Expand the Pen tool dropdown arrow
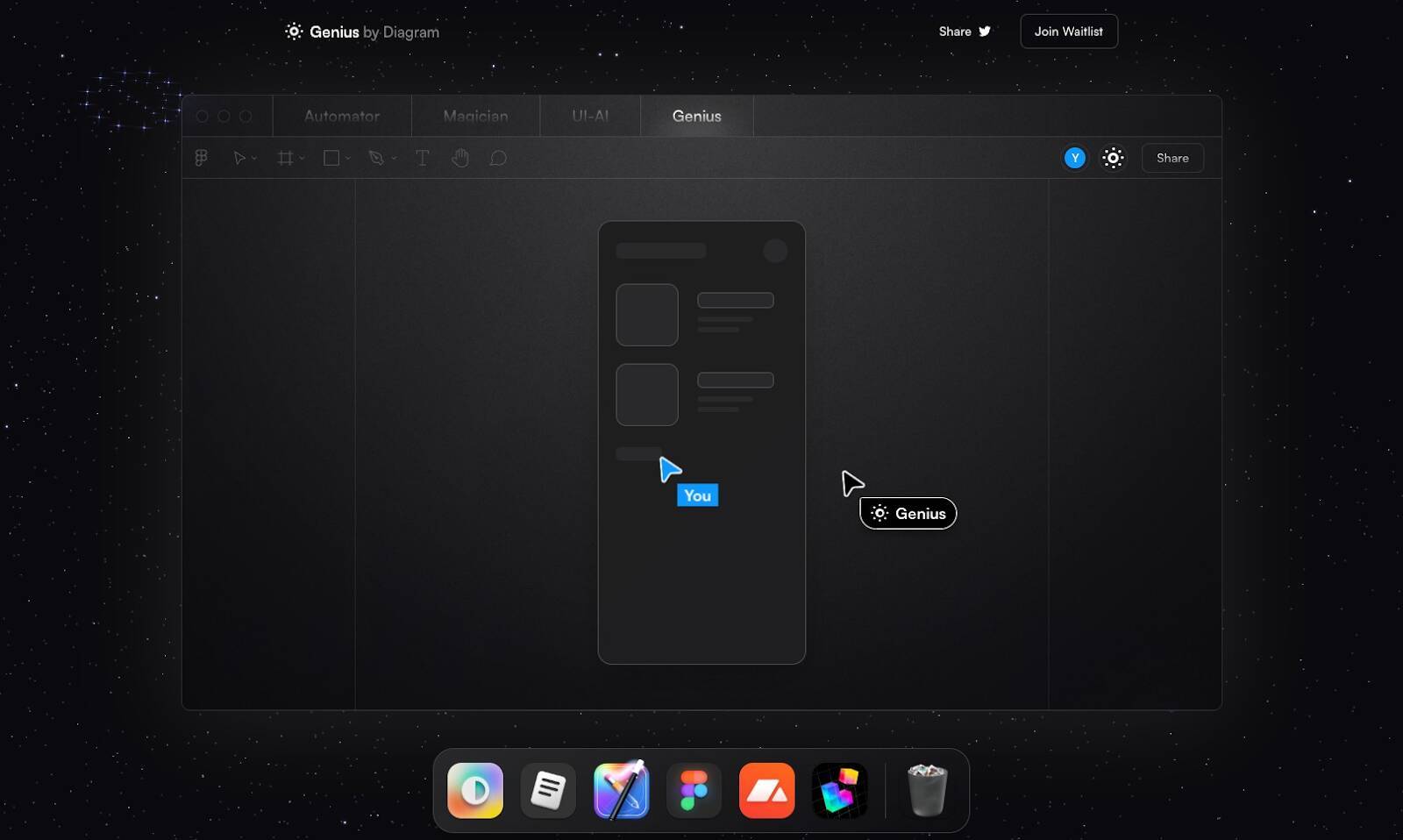The height and width of the screenshot is (840, 1403). click(394, 159)
